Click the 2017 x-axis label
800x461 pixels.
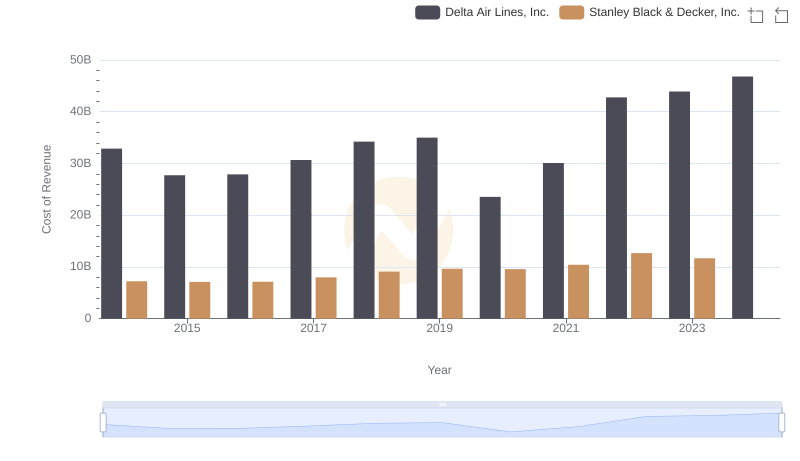[x=313, y=328]
